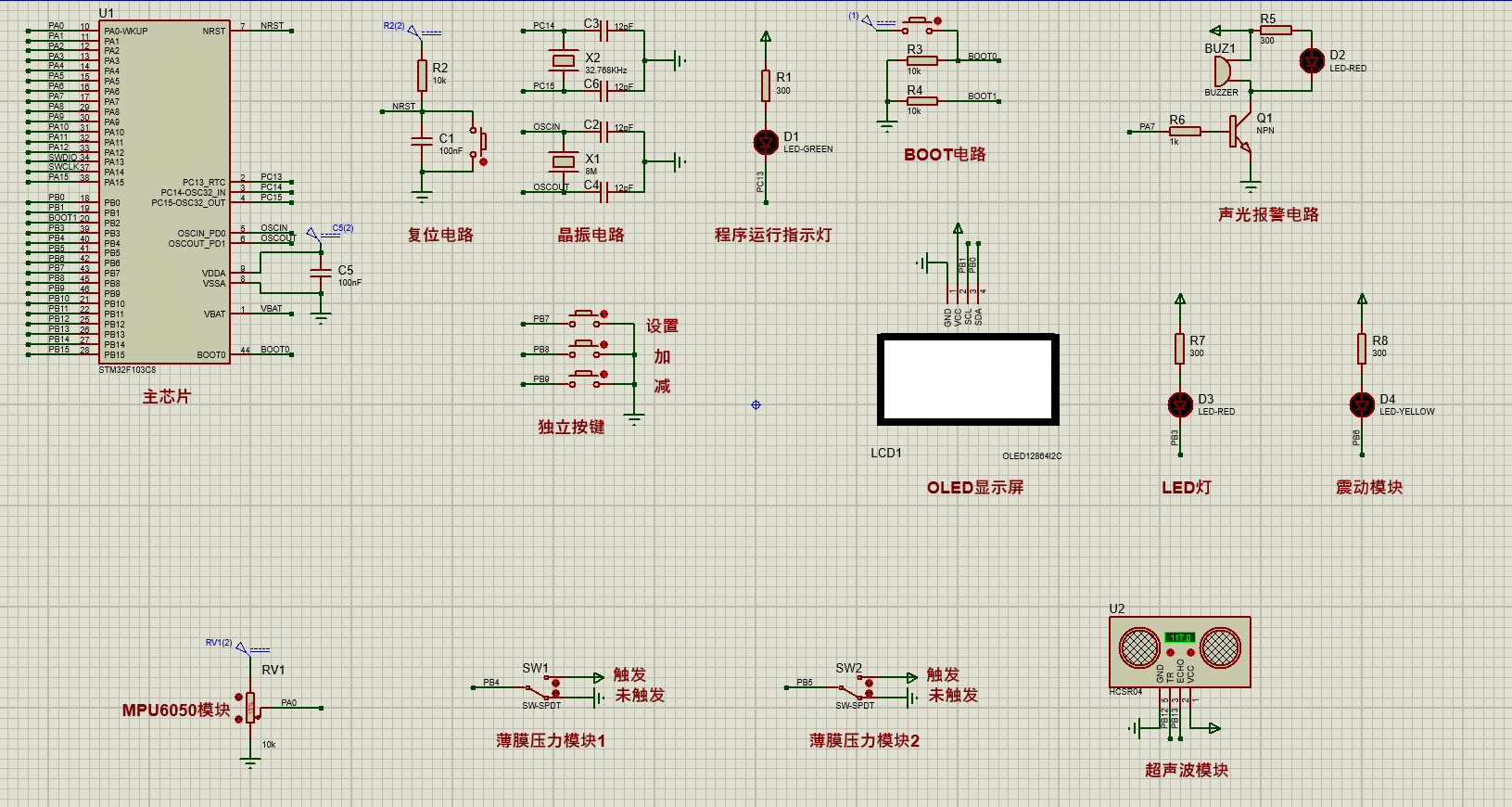Select capacitor C4 12pF

[x=604, y=192]
